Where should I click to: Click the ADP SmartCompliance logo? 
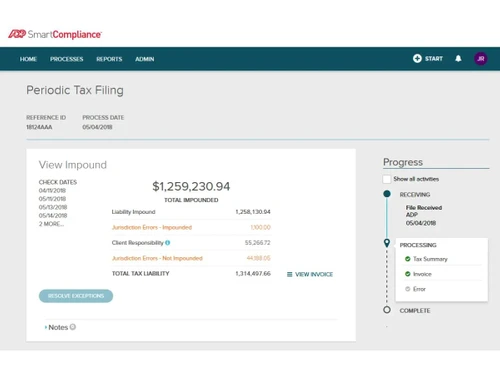coord(55,34)
